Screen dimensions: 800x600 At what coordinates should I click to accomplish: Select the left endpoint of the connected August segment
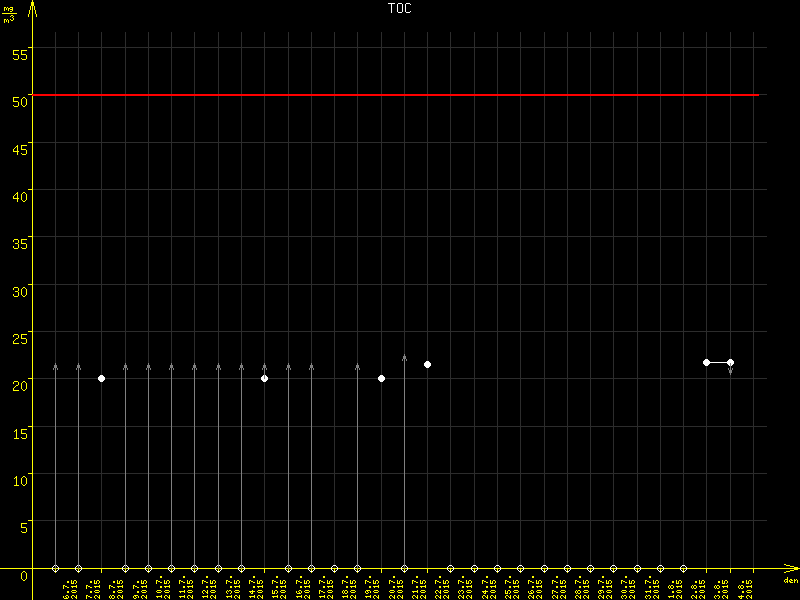(707, 362)
